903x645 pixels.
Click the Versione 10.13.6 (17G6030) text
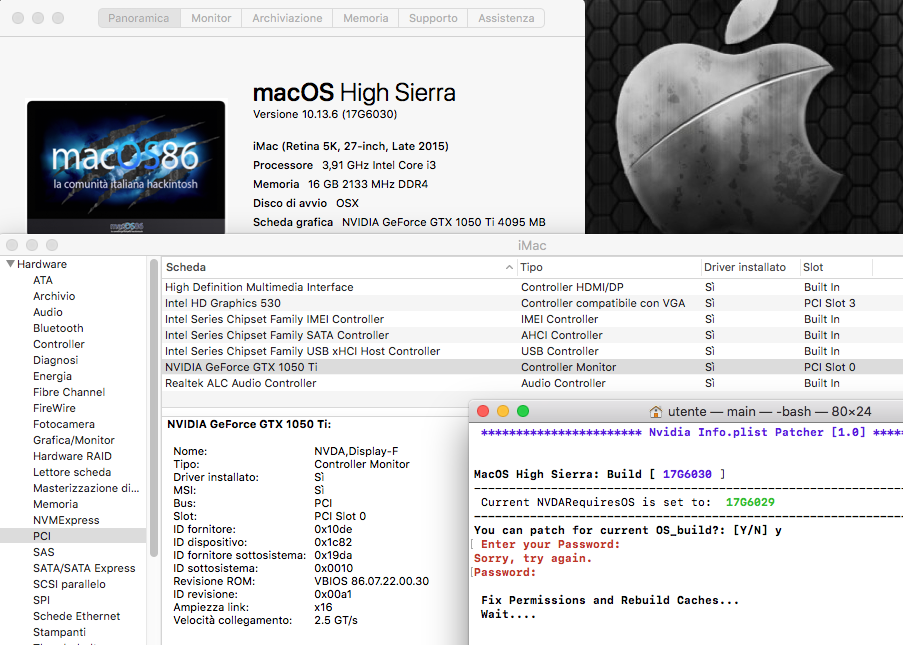click(325, 114)
